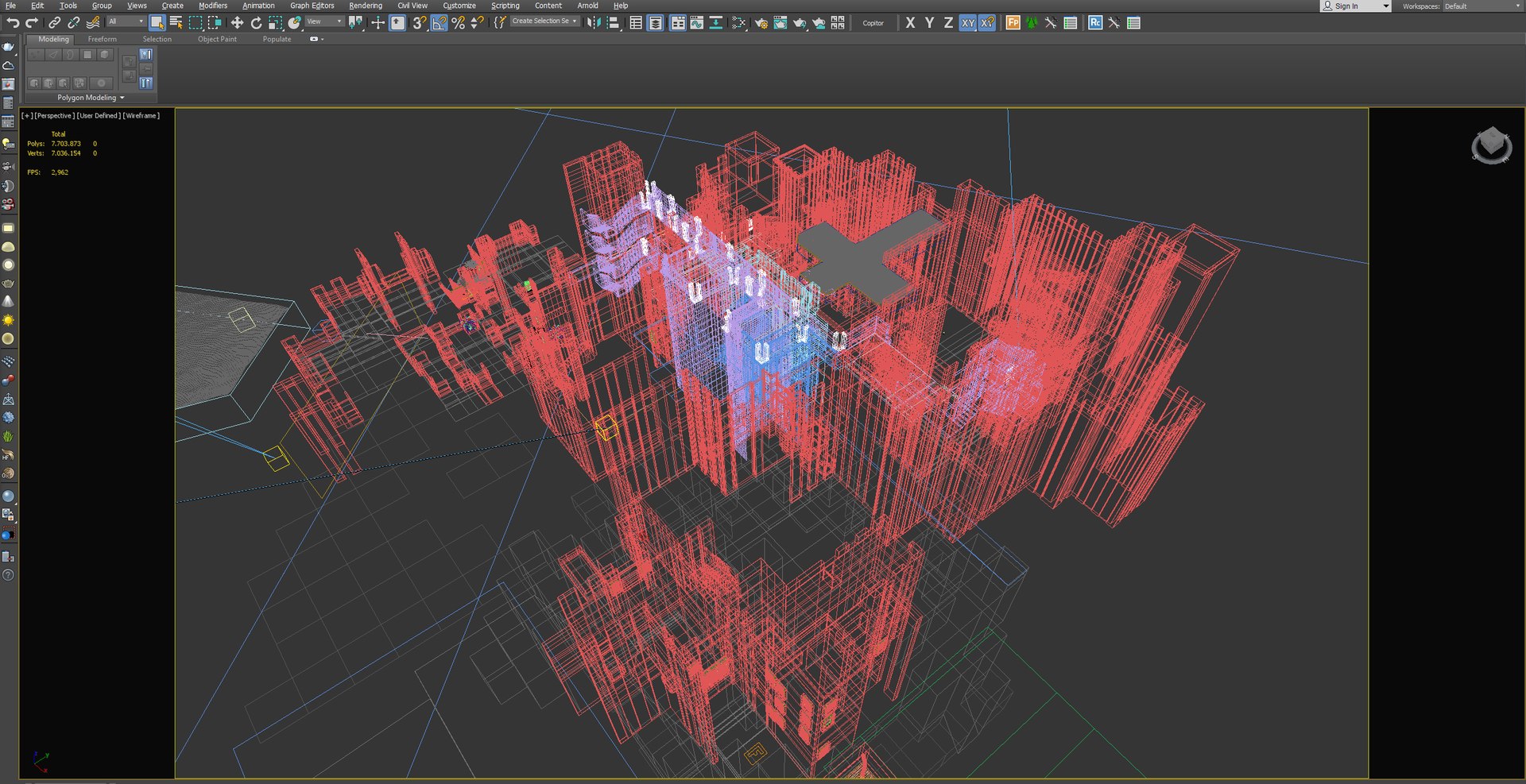The image size is (1526, 784).
Task: Switch to the Object Paint ribbon tab
Action: click(217, 39)
